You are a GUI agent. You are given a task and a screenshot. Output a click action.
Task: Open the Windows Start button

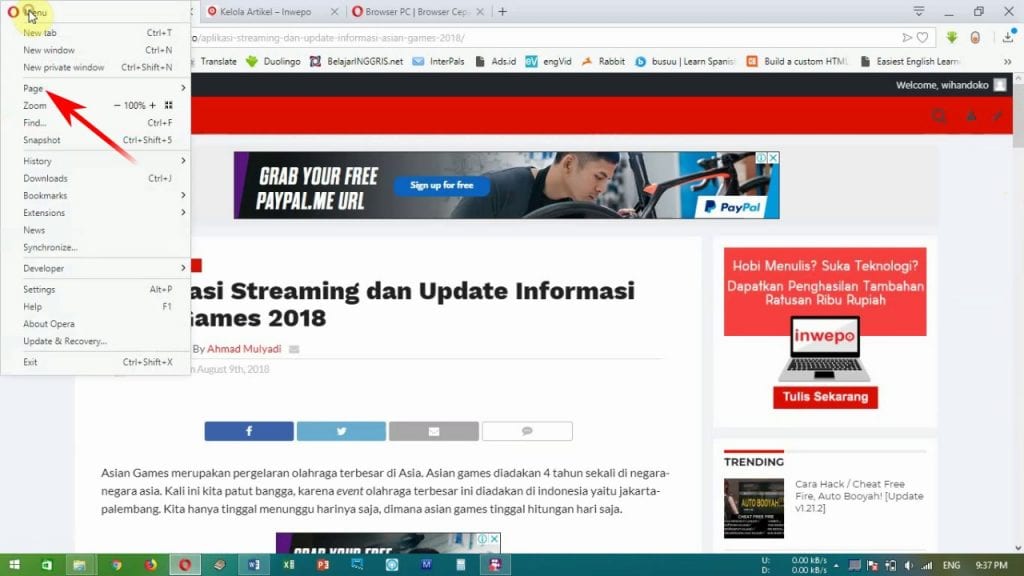tap(14, 565)
